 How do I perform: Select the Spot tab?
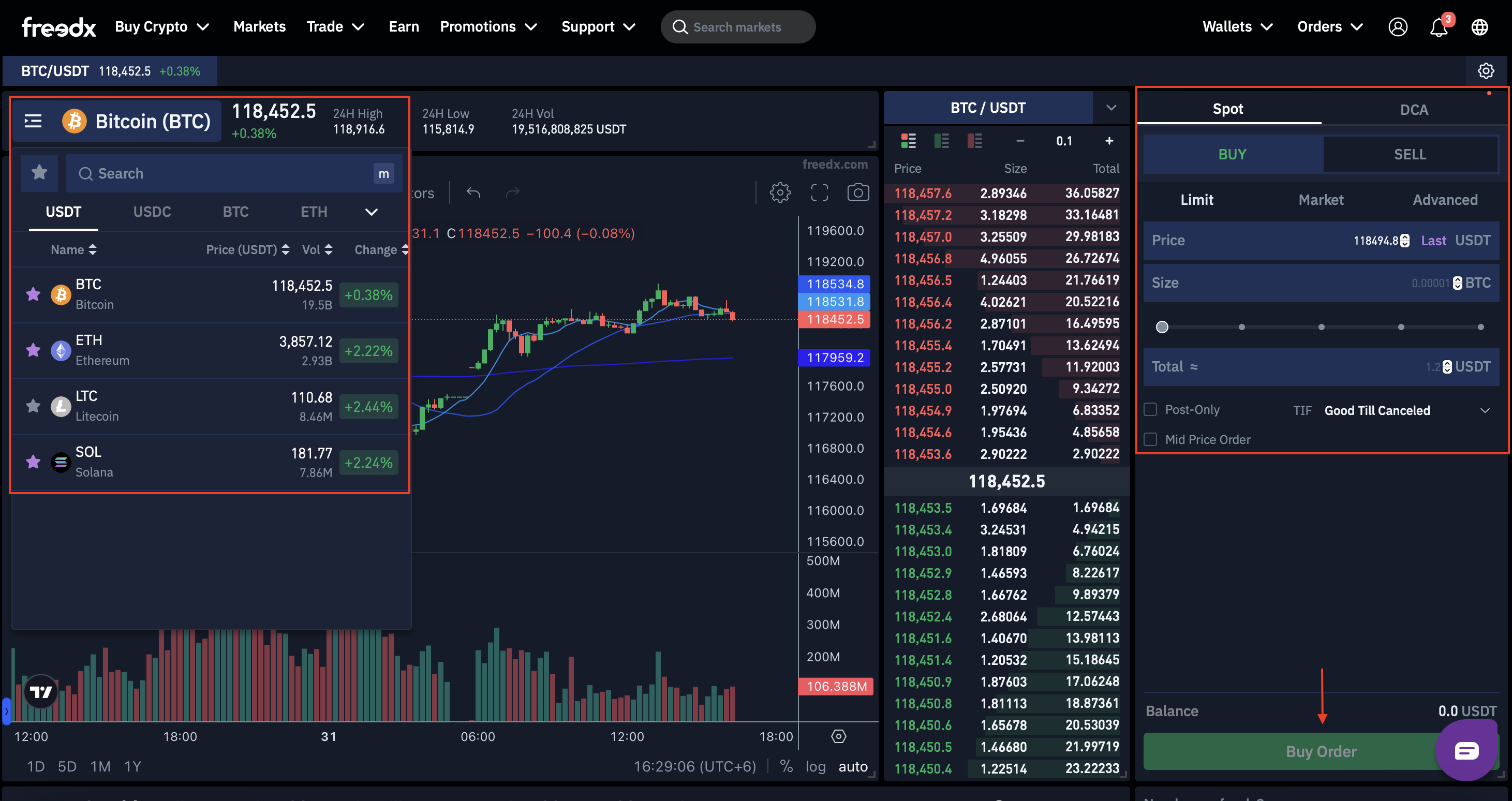click(x=1228, y=109)
